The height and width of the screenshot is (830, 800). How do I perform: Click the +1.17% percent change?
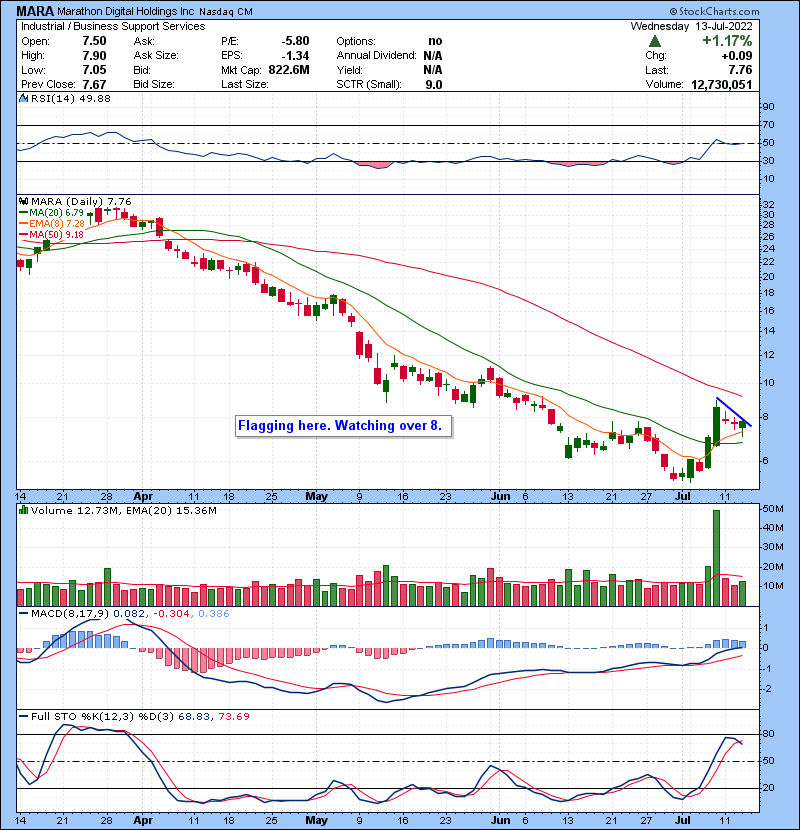click(727, 41)
